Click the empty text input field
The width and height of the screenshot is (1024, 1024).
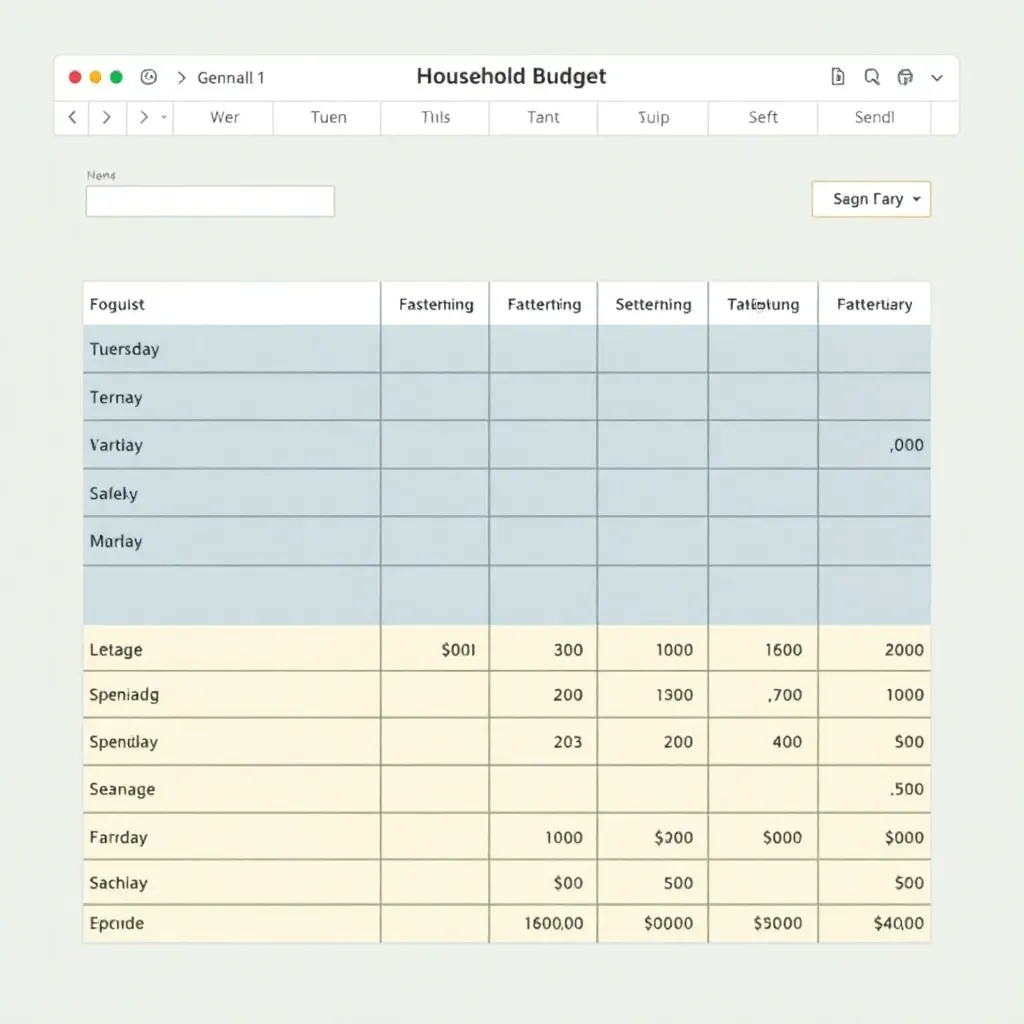coord(210,201)
